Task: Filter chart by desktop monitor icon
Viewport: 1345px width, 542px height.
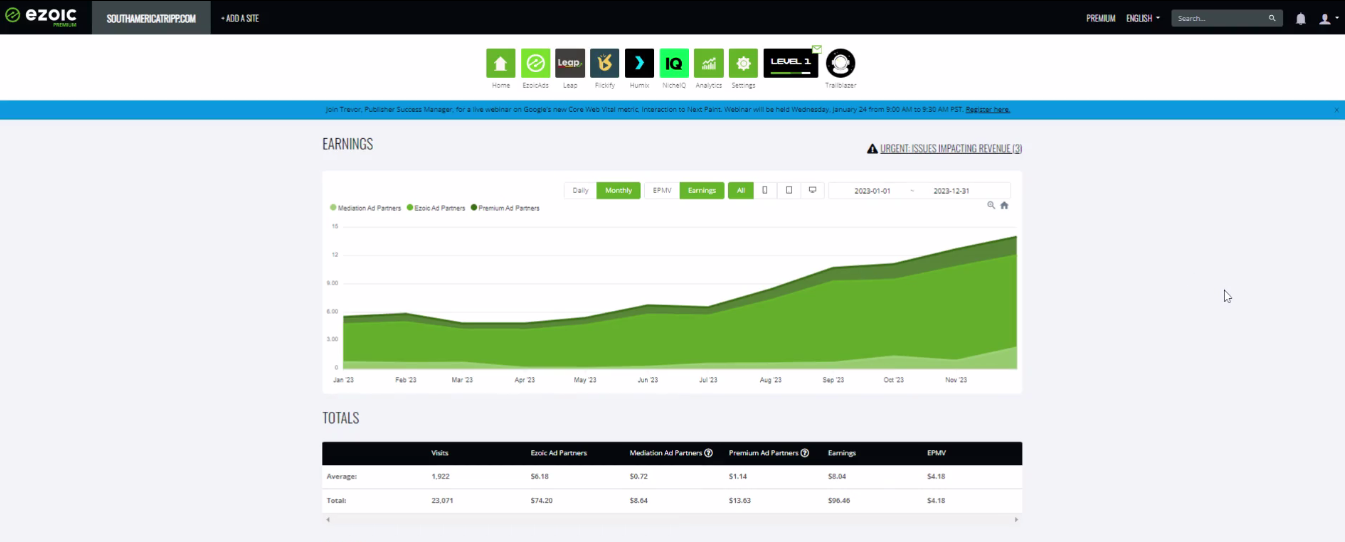Action: pos(812,190)
